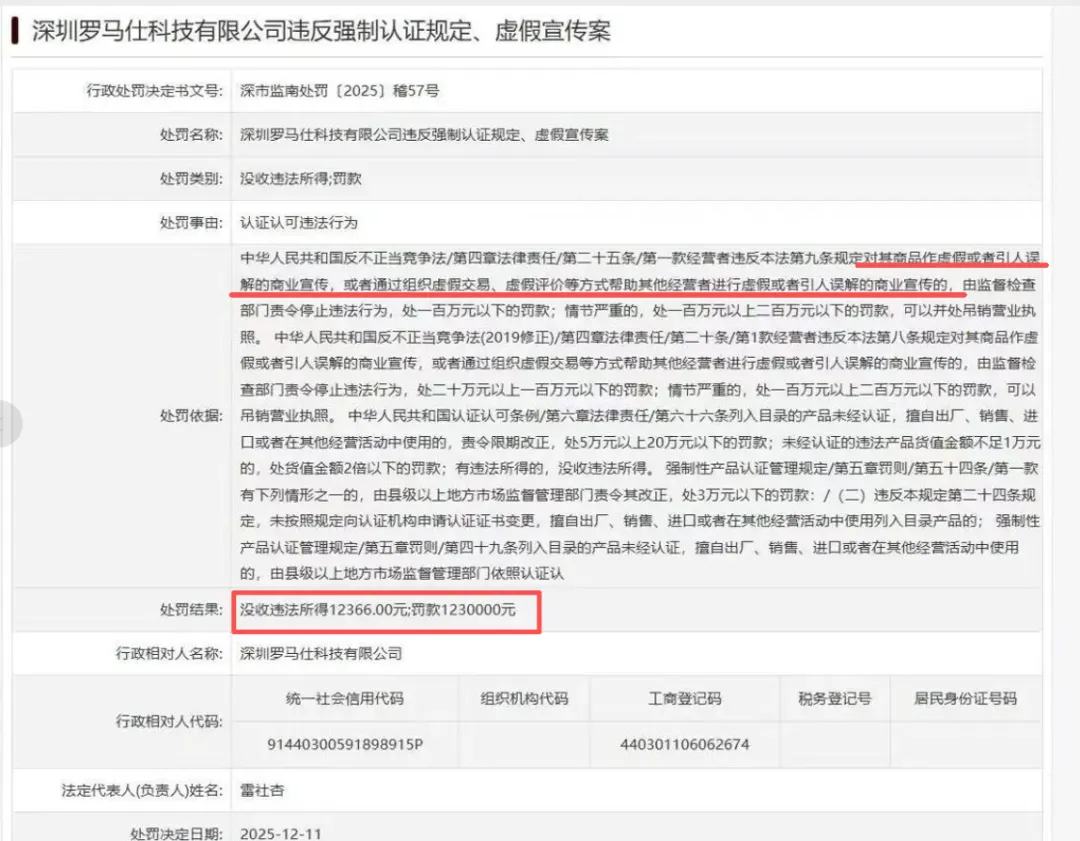Select the label 行政相对人代码
1080x841 pixels.
click(169, 722)
